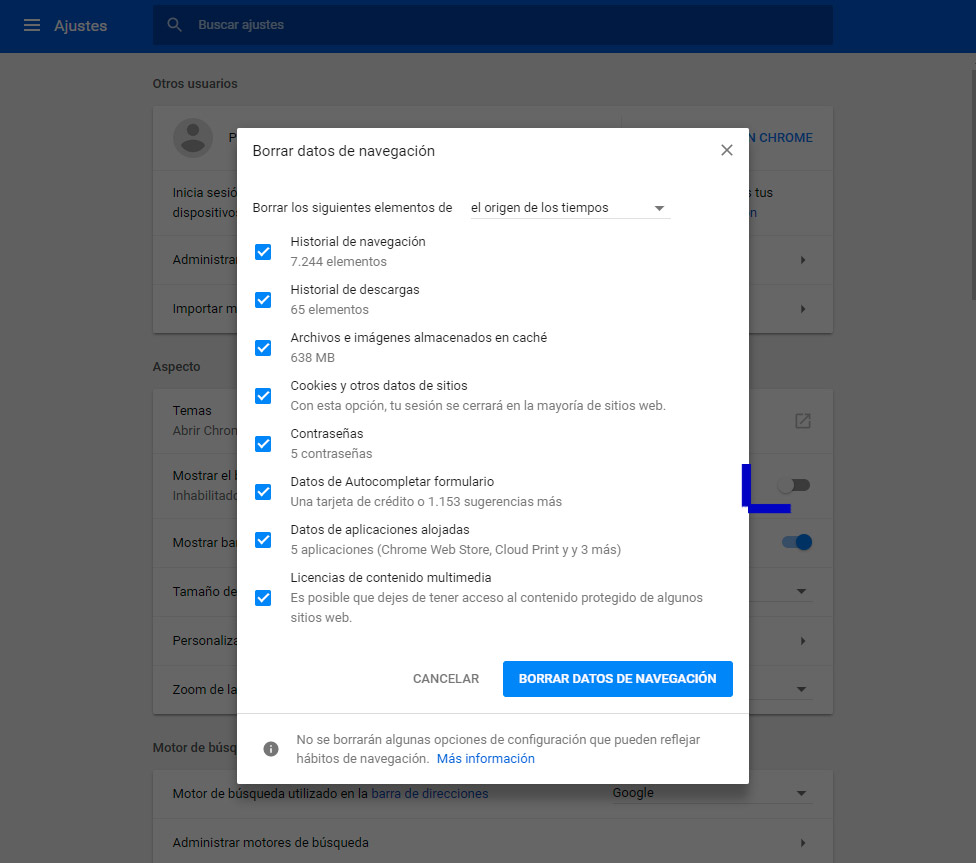Uncheck Datos de aplicaciones alojadas
Screen dimensions: 976x863
pos(263,539)
